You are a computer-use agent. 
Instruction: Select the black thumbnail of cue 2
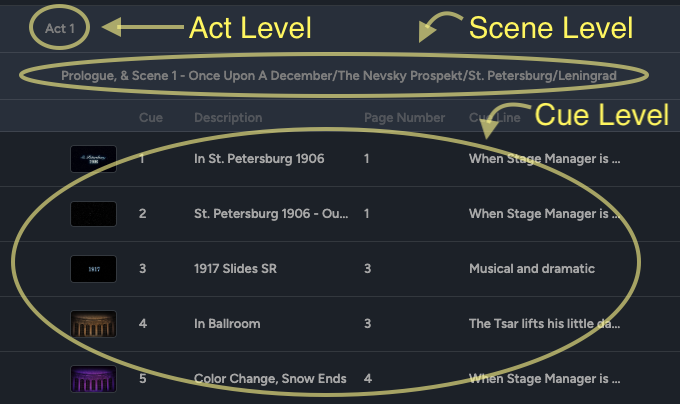93,214
